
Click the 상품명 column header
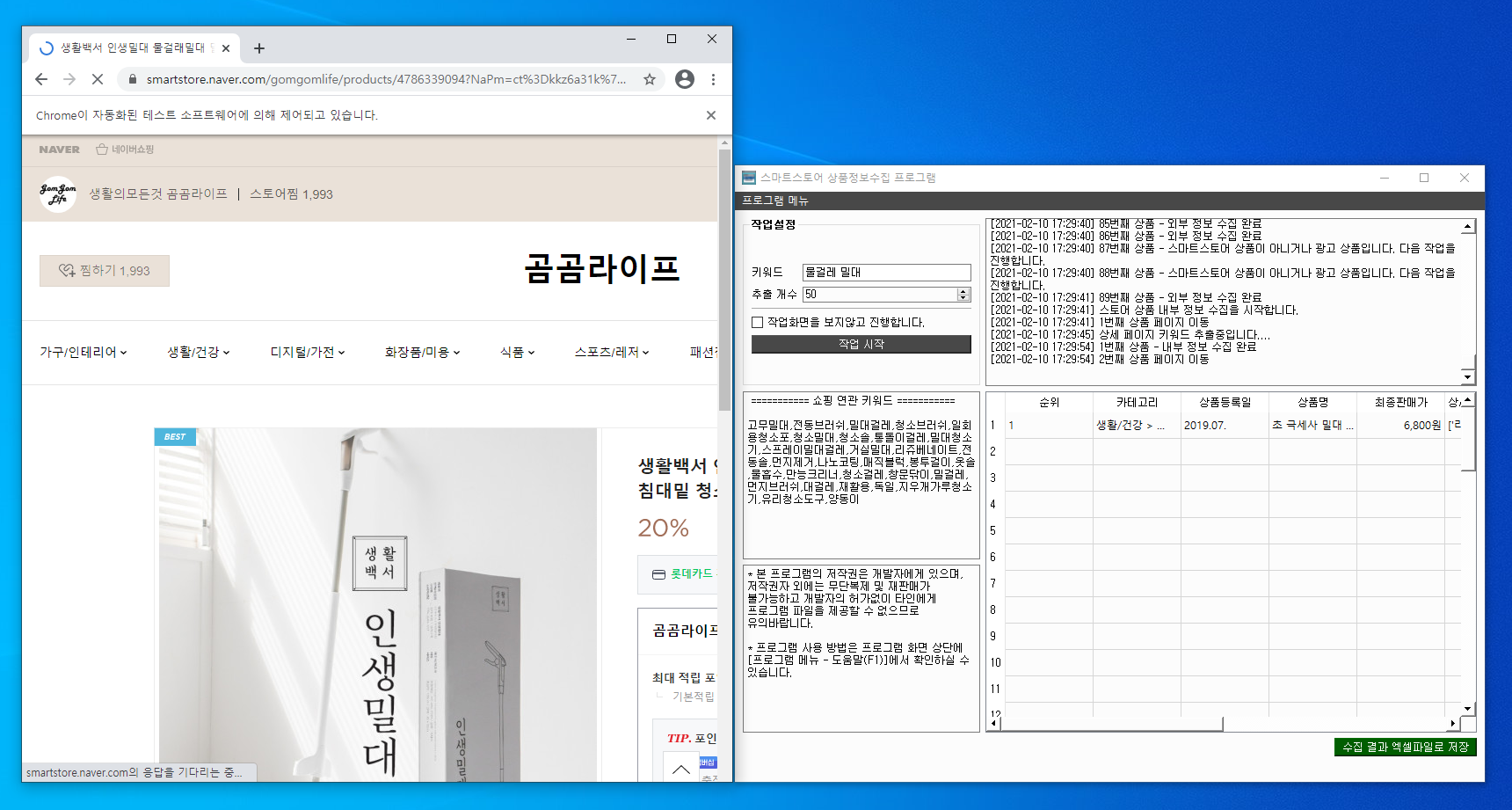(1313, 402)
